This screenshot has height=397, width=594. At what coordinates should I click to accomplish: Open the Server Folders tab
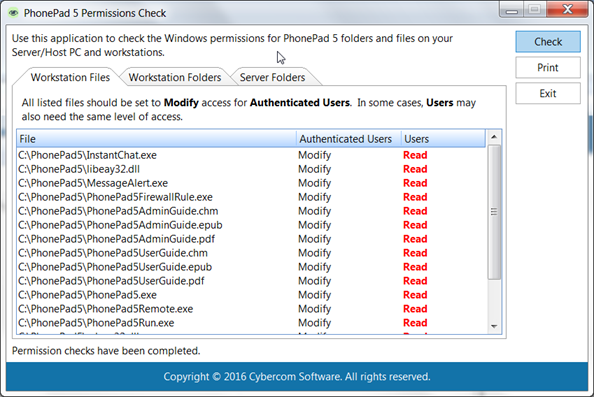tap(272, 77)
